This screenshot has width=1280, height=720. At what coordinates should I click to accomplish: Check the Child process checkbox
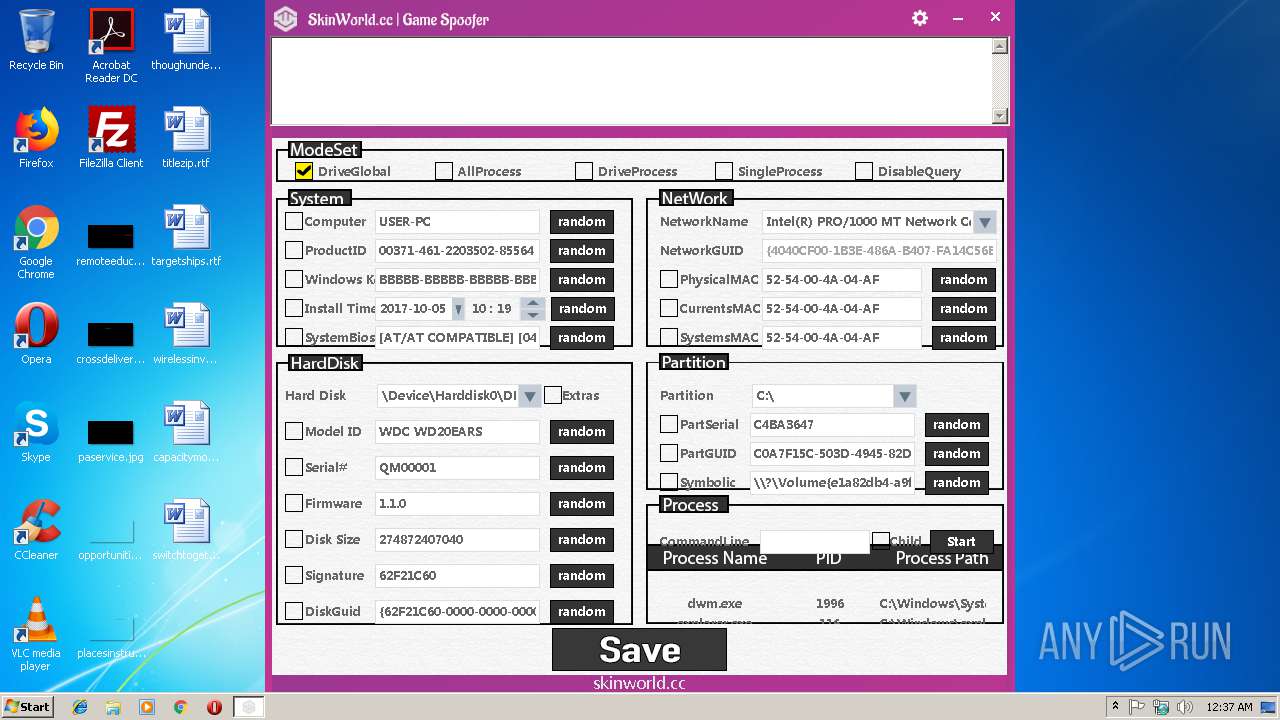click(x=881, y=540)
